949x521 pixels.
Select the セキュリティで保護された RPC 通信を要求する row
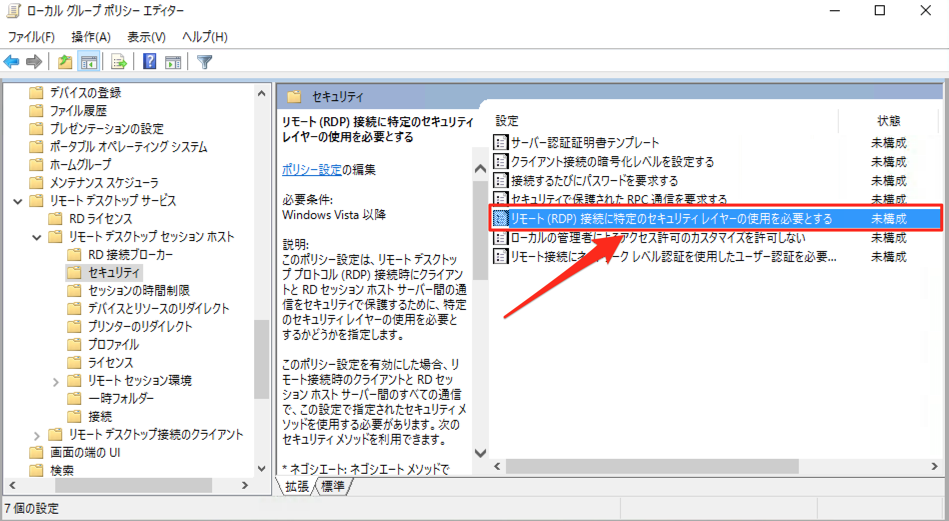[715, 199]
